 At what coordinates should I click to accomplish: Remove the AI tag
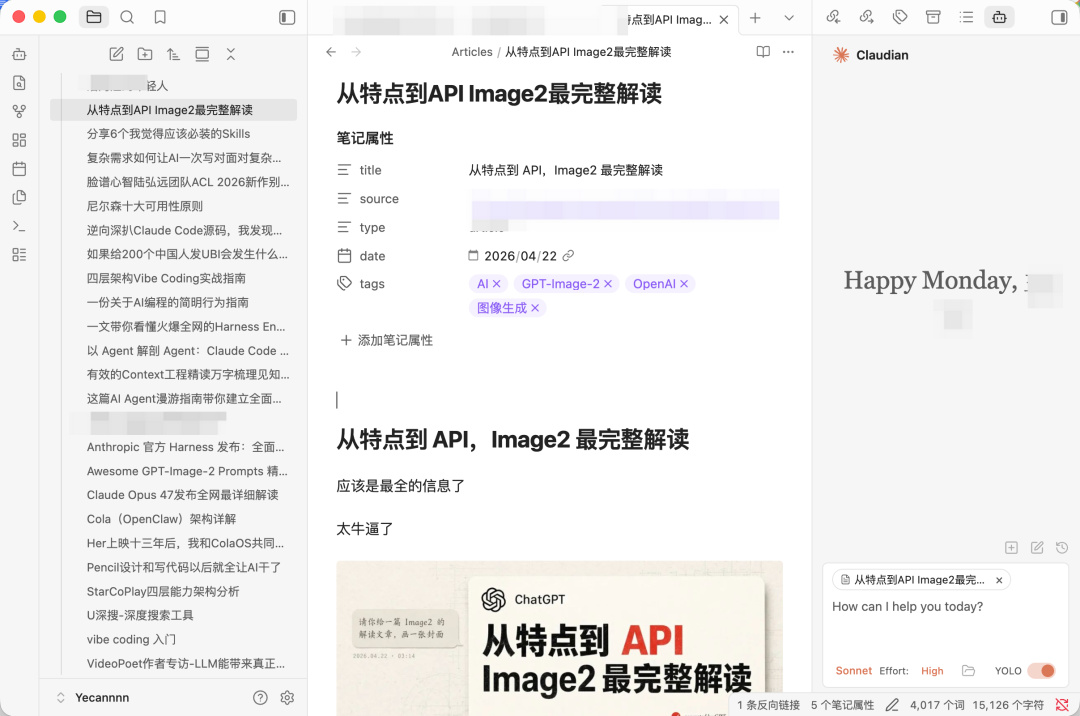click(496, 284)
